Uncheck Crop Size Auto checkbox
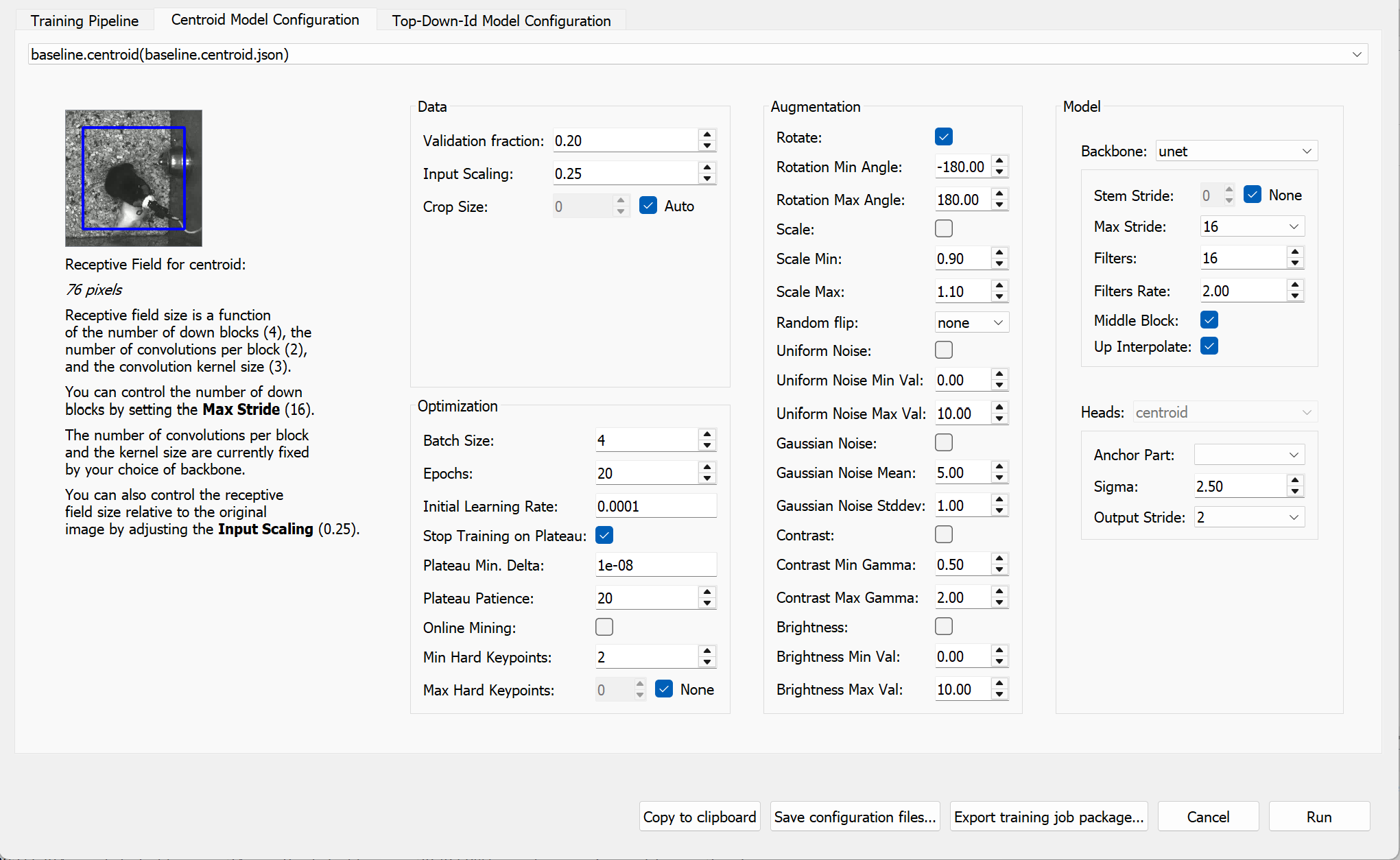The width and height of the screenshot is (1400, 860). click(x=648, y=206)
